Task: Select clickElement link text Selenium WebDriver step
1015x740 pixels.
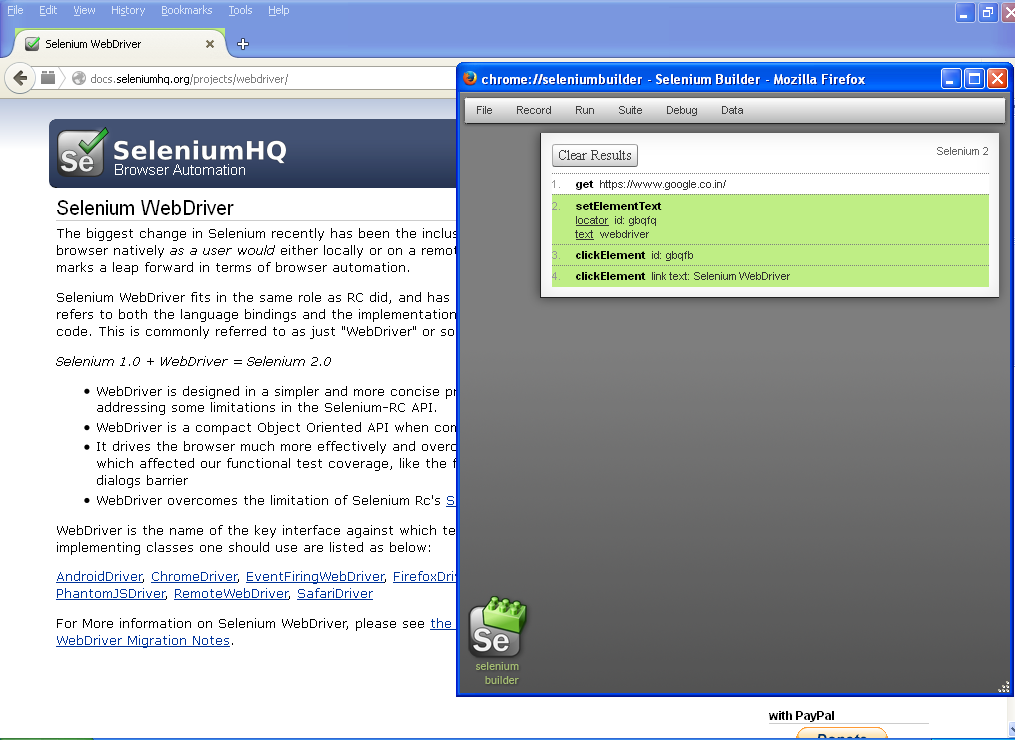Action: pos(770,276)
